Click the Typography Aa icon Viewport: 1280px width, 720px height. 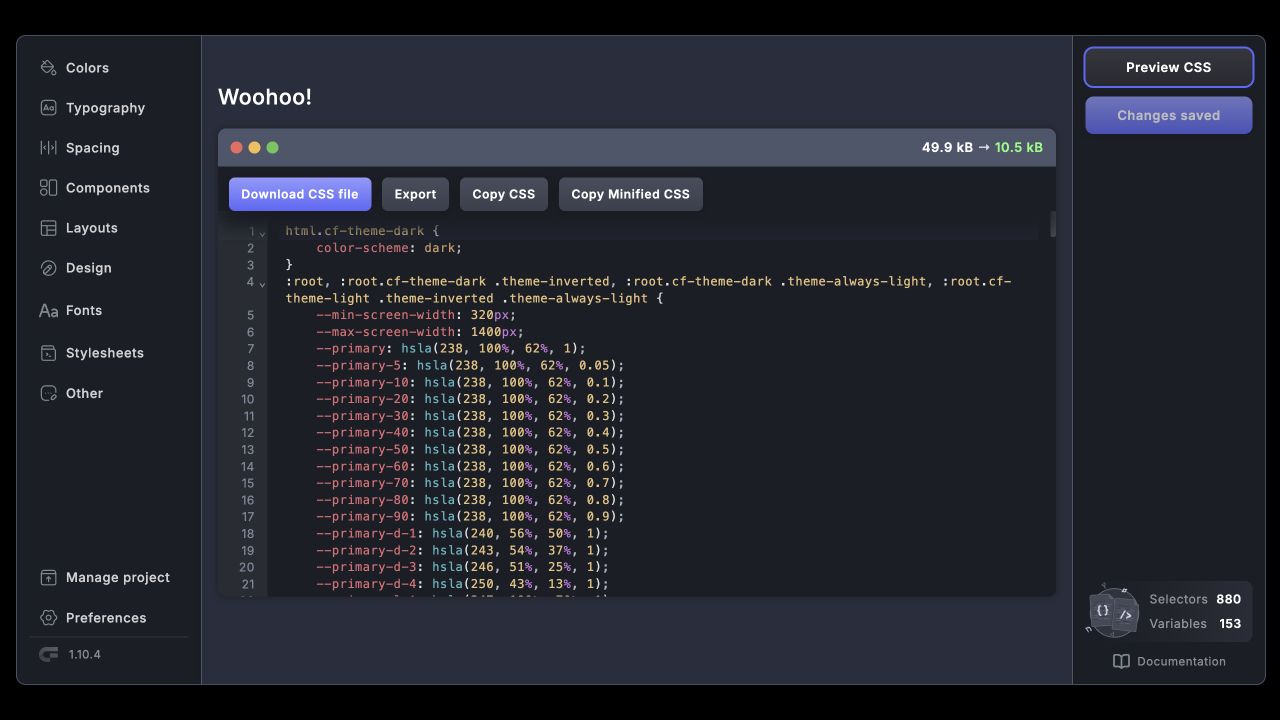[x=48, y=108]
